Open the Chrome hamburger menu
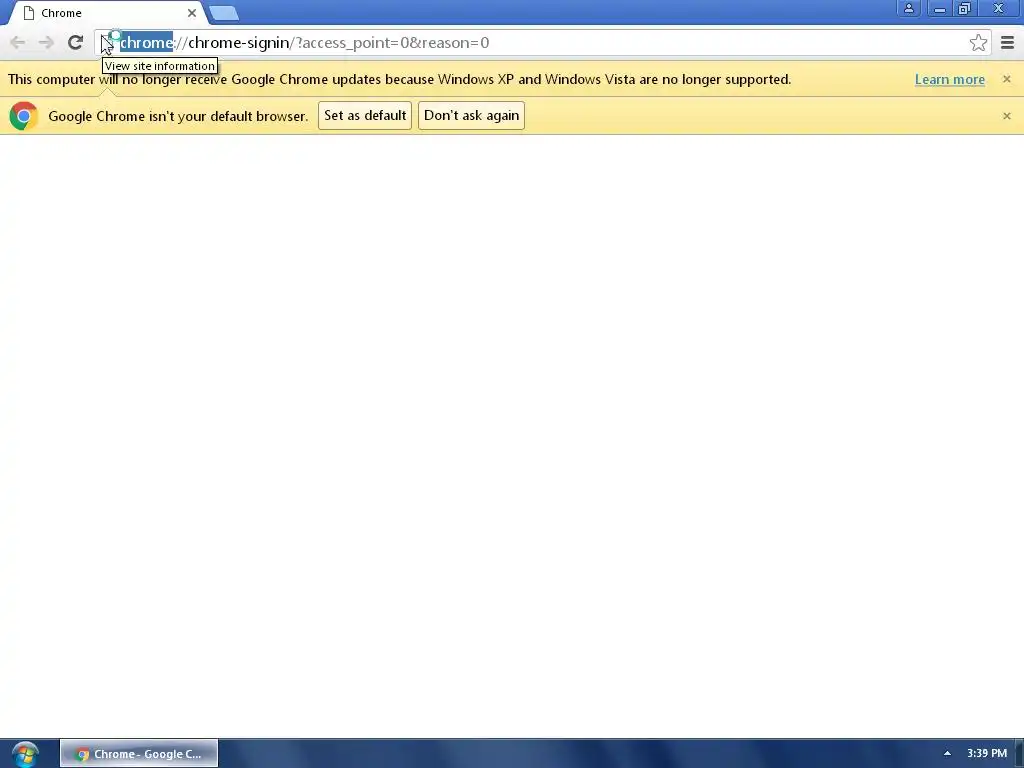1024x768 pixels. [x=1008, y=43]
